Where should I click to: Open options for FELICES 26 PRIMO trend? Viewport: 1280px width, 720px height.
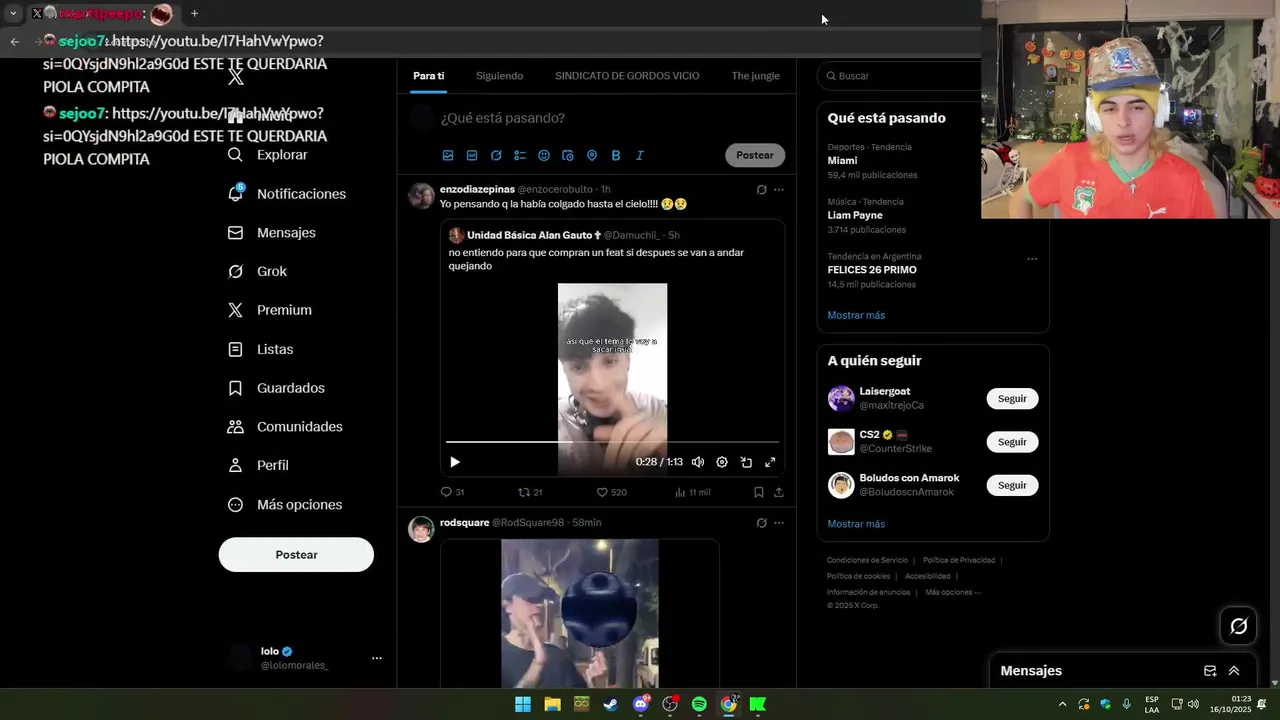click(1032, 259)
